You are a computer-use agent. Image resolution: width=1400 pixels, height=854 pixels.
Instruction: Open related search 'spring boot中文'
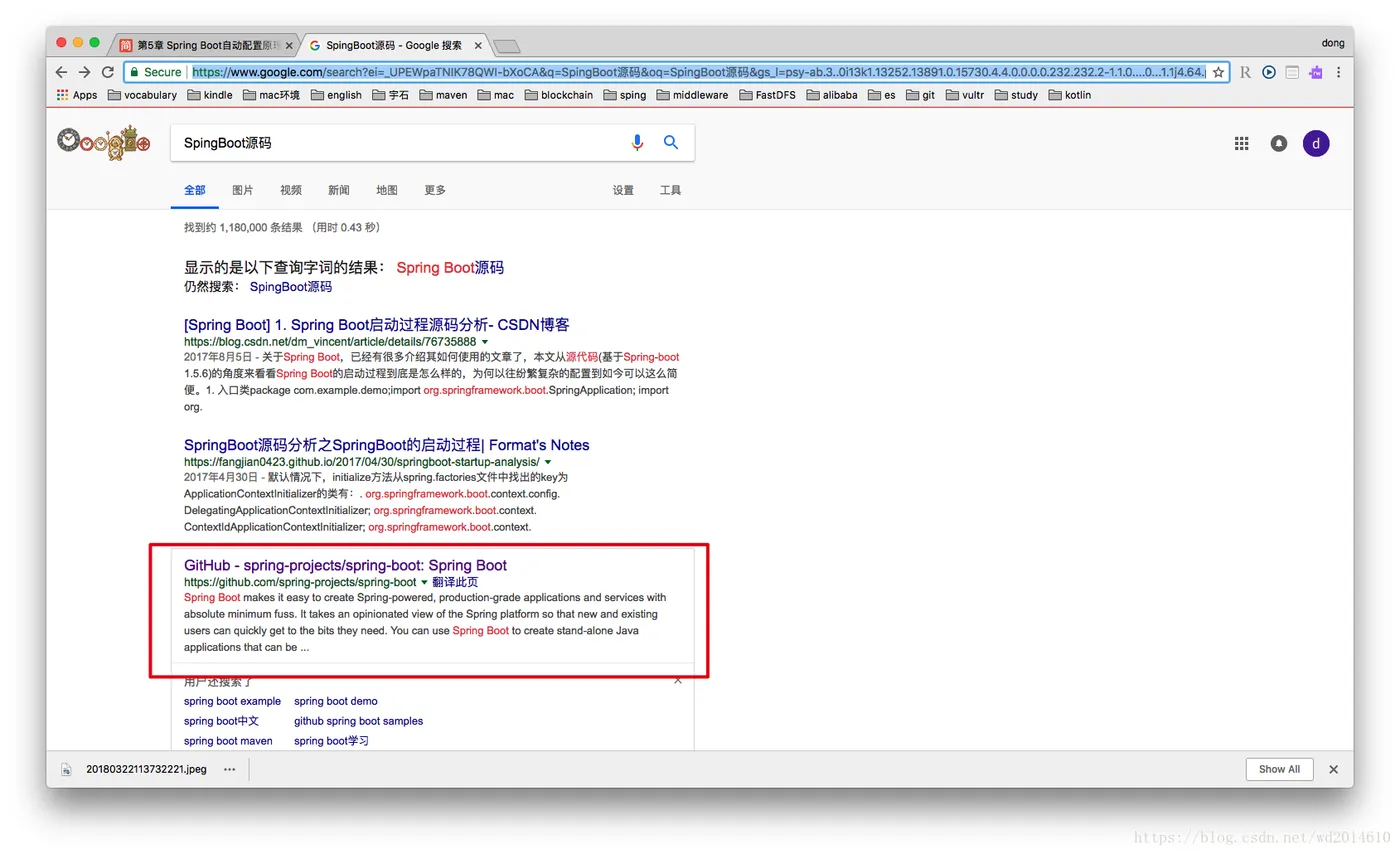coord(221,721)
